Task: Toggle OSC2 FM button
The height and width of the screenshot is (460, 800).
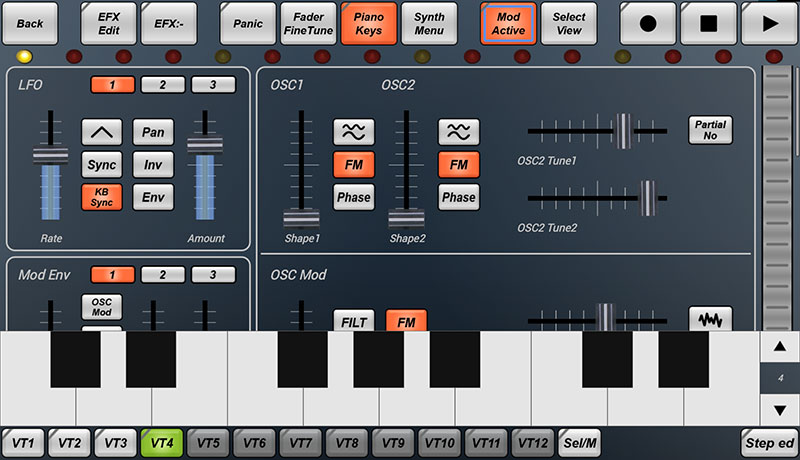Action: [459, 165]
